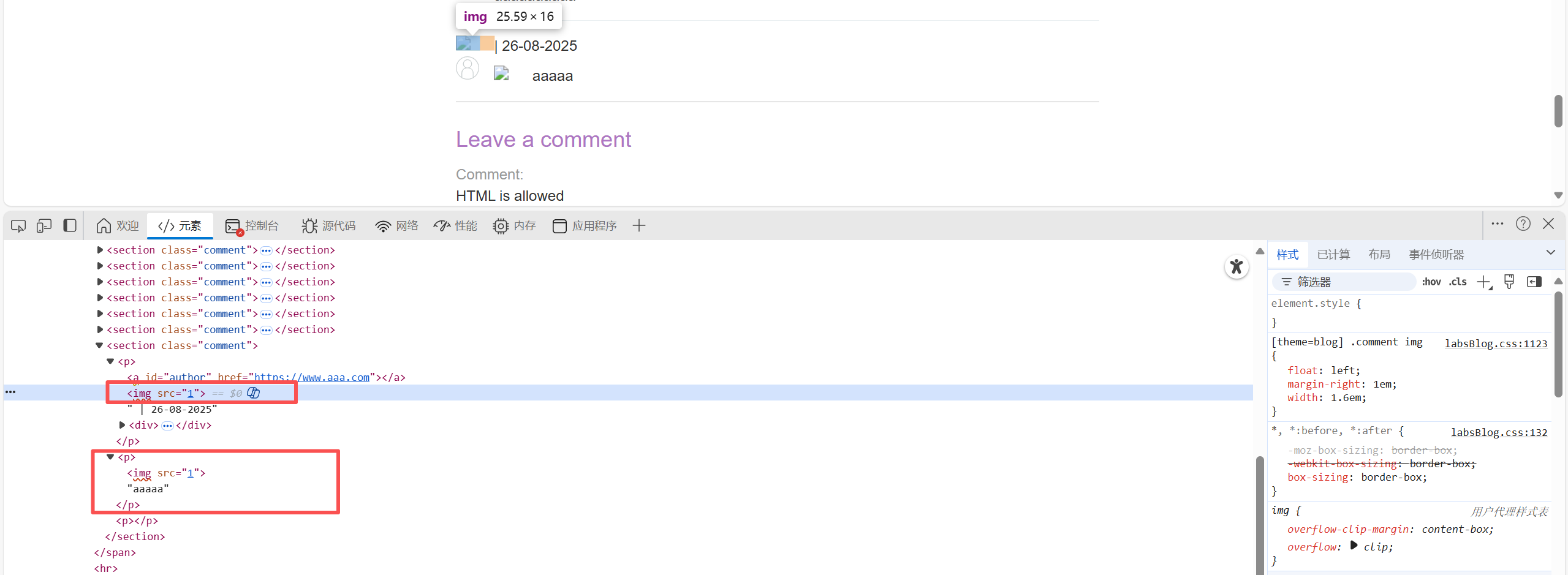Image resolution: width=1568 pixels, height=575 pixels.
Task: Open the accessibility tree view button
Action: point(1237,267)
